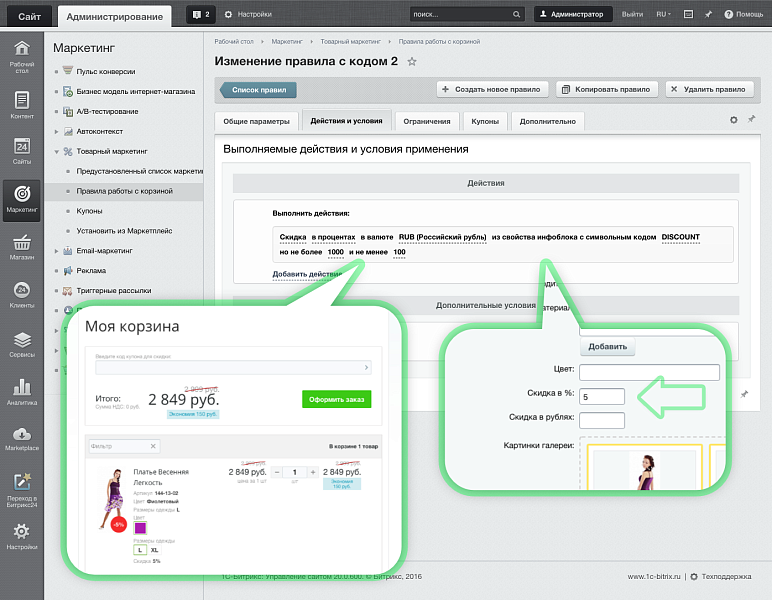Open the Магазин cart icon in sidebar
The image size is (772, 600).
21,245
